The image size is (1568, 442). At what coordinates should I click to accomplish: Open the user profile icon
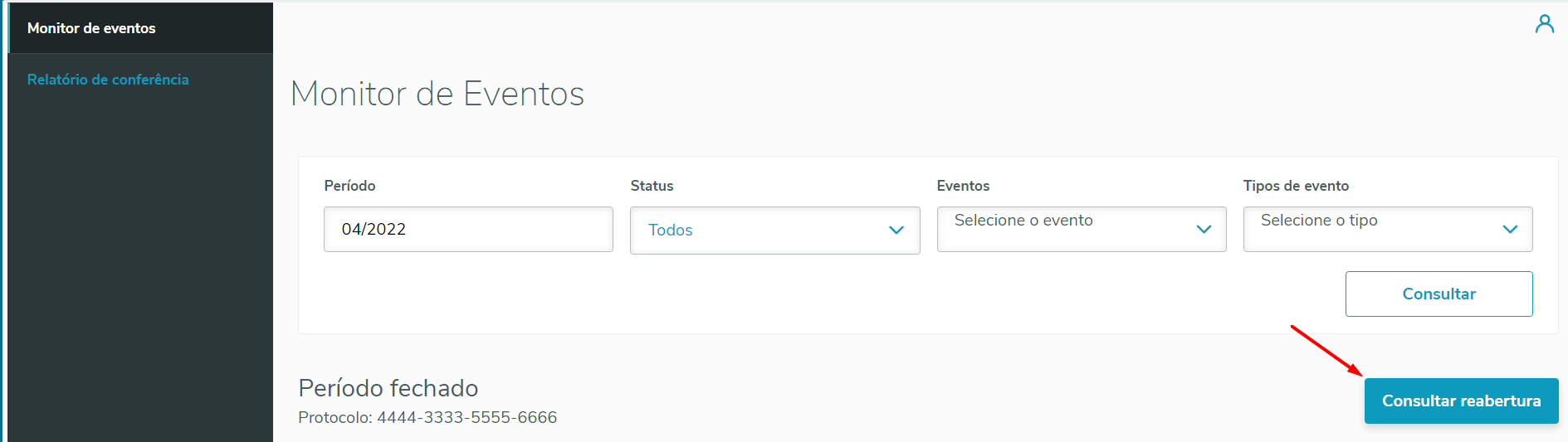1544,24
